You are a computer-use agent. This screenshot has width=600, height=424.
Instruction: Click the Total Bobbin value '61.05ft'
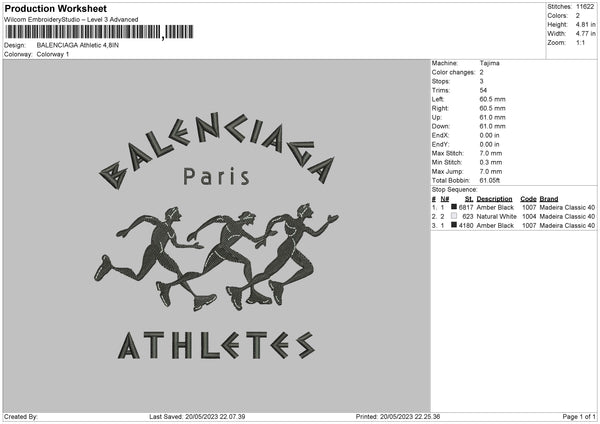(x=489, y=181)
